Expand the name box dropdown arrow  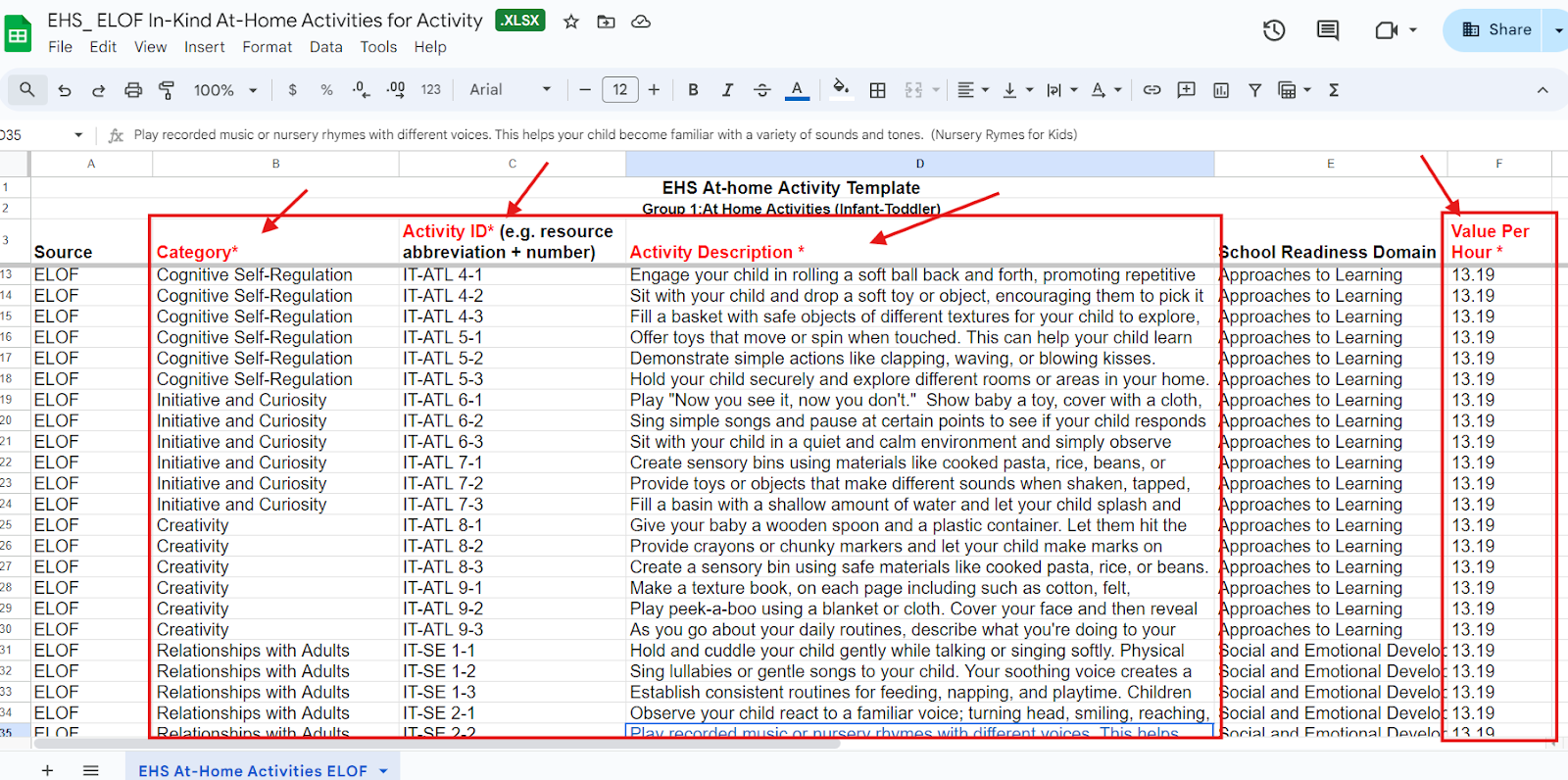click(78, 135)
